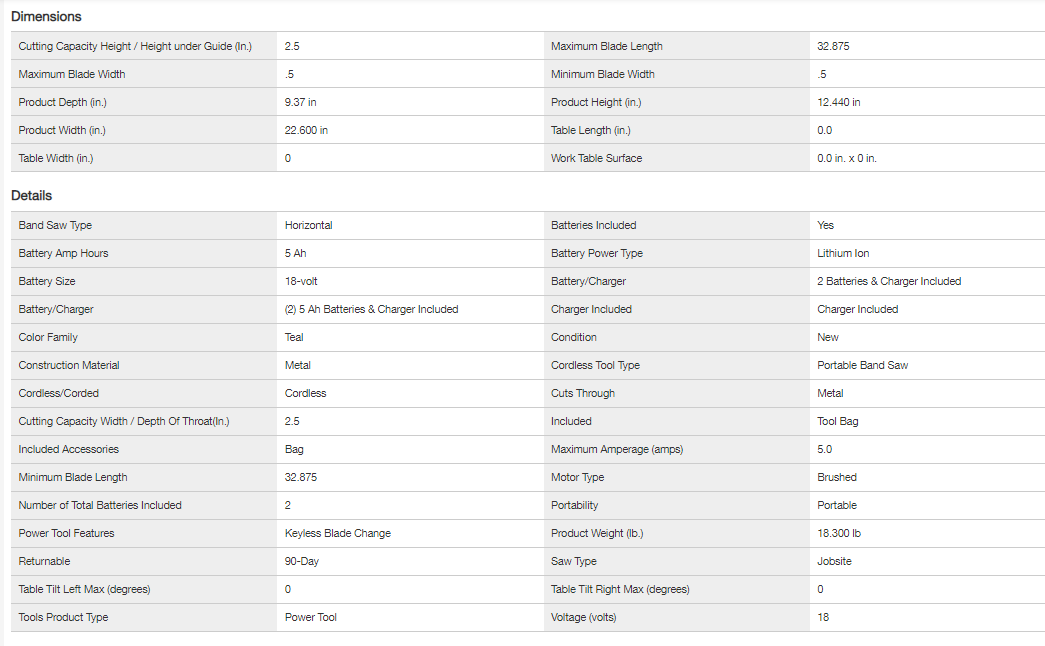Click the Product Width 22.600 in value
The width and height of the screenshot is (1045, 646).
point(306,130)
